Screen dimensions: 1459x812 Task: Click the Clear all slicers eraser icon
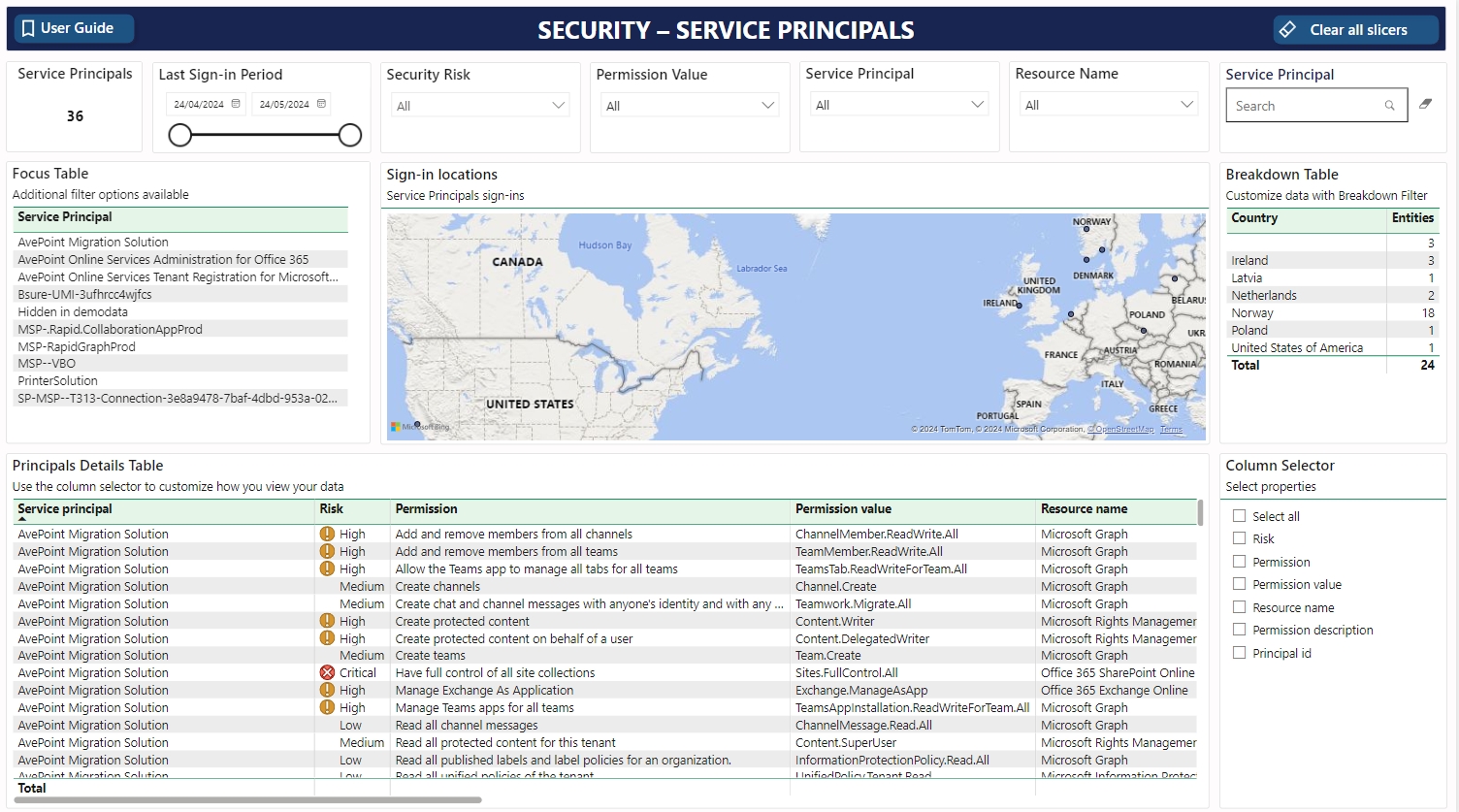pyautogui.click(x=1288, y=30)
